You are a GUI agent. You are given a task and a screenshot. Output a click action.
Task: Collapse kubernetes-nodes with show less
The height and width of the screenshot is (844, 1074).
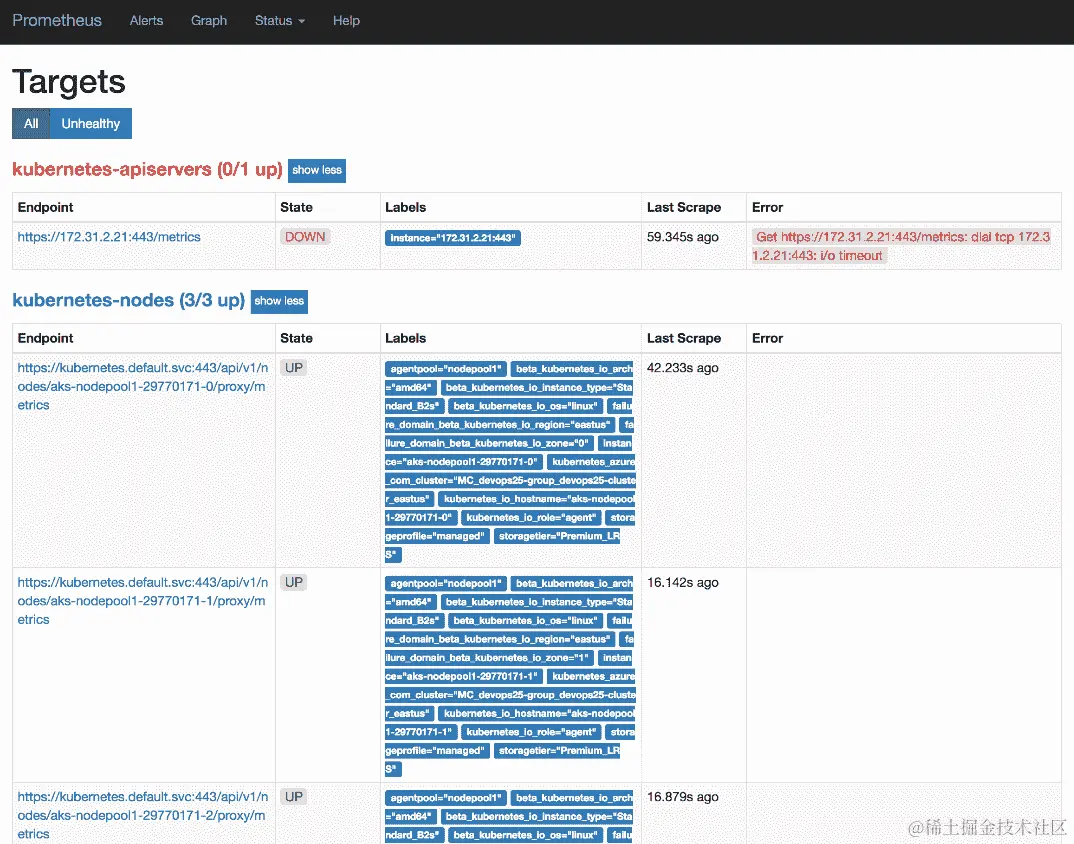pyautogui.click(x=279, y=301)
